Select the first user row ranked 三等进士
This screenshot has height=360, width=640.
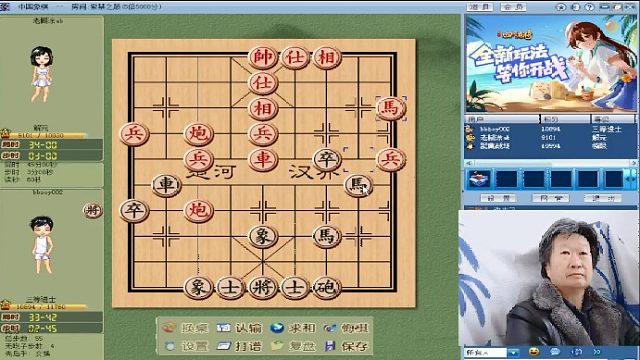551,129
